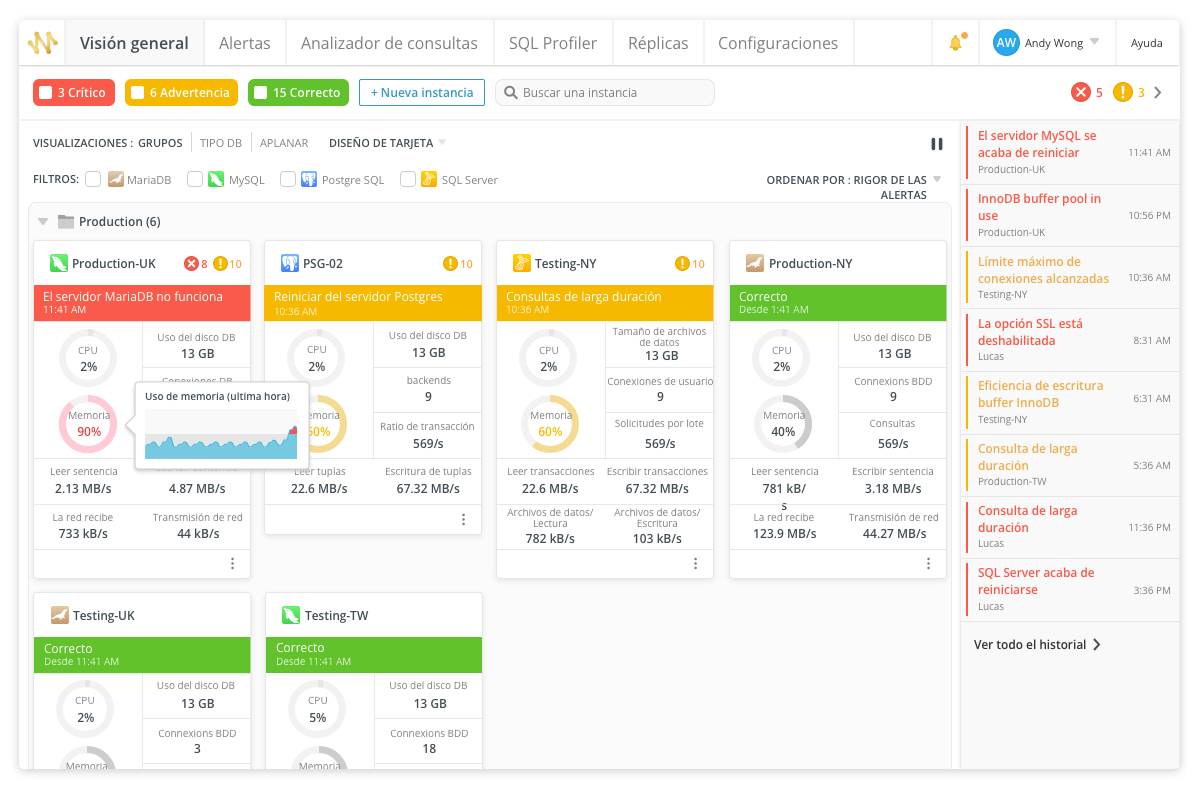Click the yellow warning count icon

(x=1123, y=92)
